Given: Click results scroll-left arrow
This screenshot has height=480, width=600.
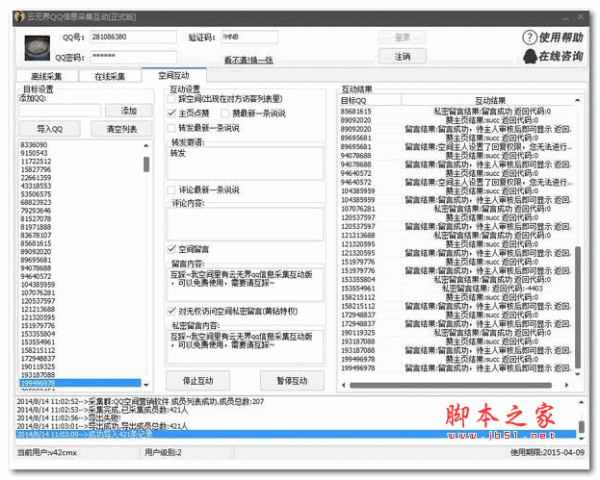Looking at the screenshot, I should 344,385.
